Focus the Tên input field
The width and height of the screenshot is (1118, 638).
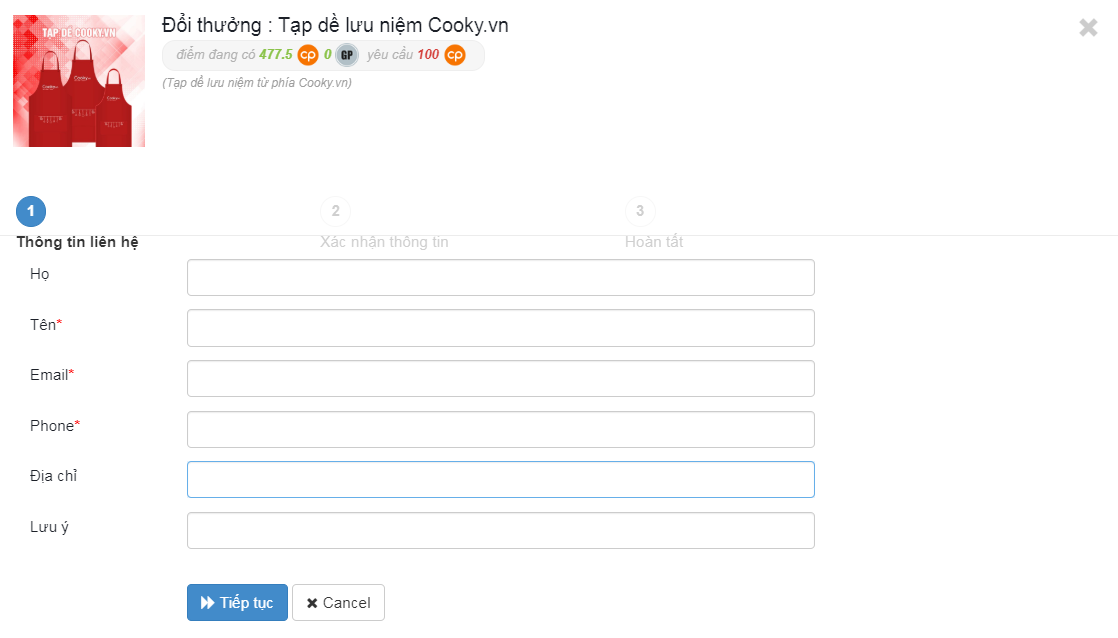[x=501, y=328]
